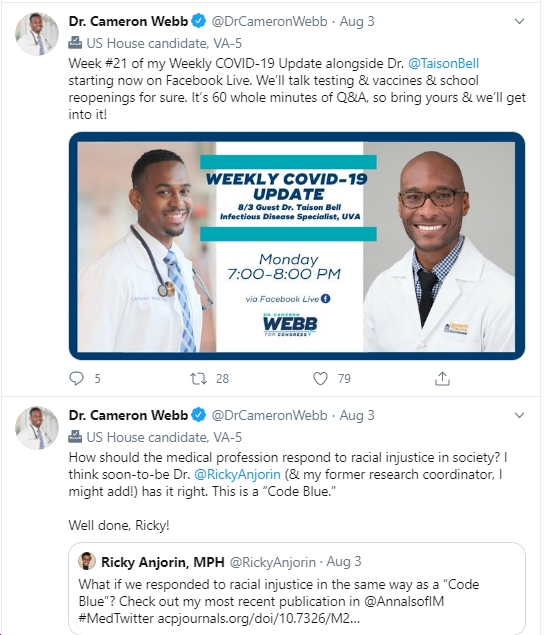Click the verified badge on first tweet
This screenshot has width=547, height=635.
[x=198, y=21]
